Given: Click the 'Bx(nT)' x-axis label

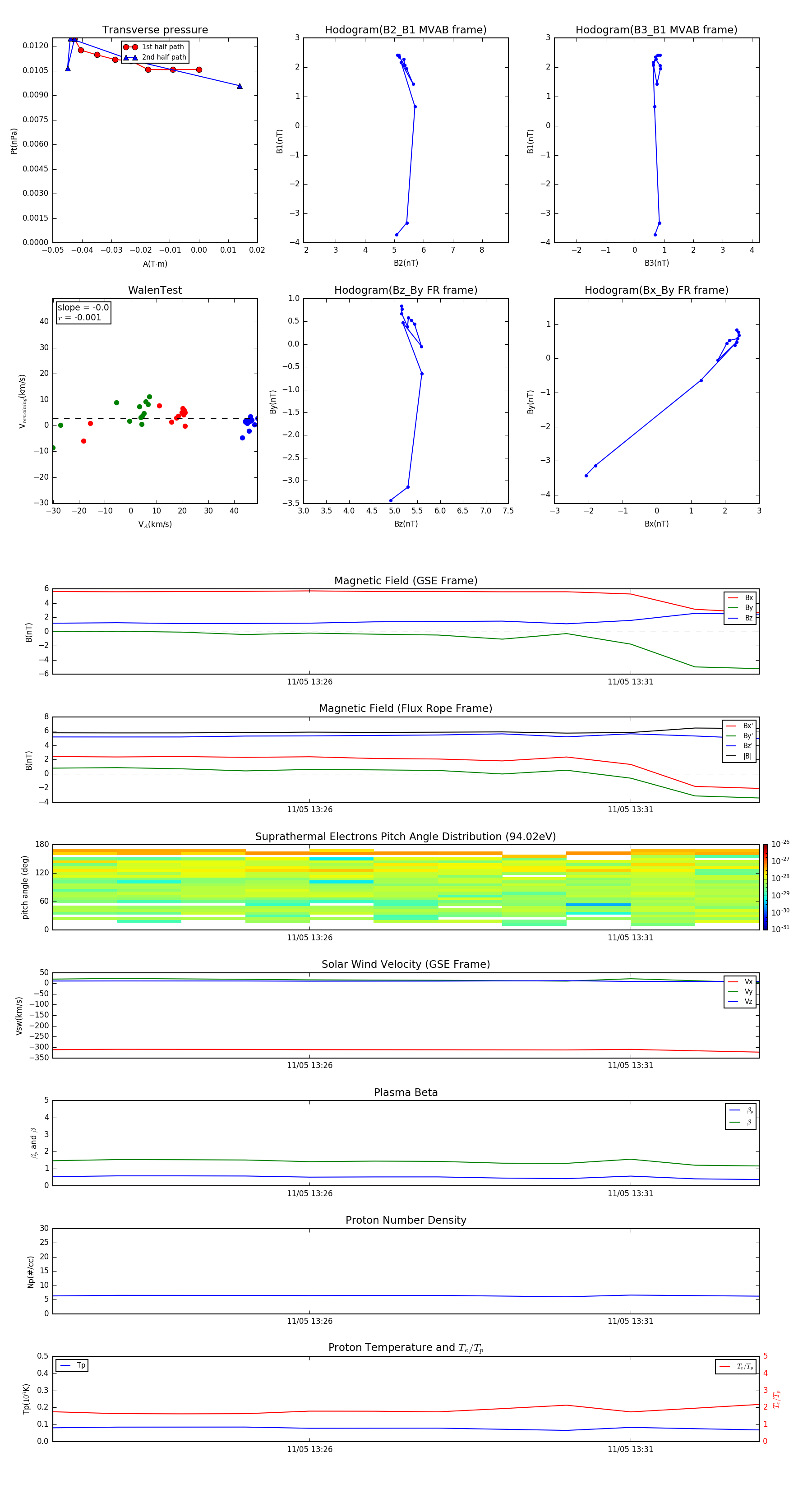Looking at the screenshot, I should (656, 524).
